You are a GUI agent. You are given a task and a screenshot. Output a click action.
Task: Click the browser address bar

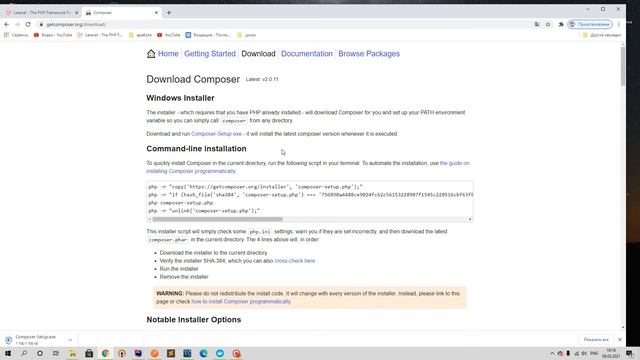pos(286,24)
